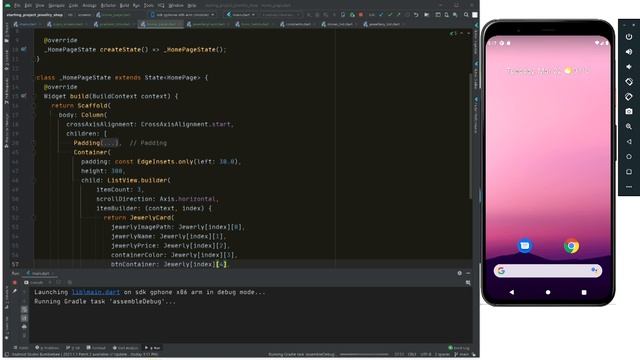640x360 pixels.
Task: Click the Google search bar on phone
Action: tap(548, 270)
